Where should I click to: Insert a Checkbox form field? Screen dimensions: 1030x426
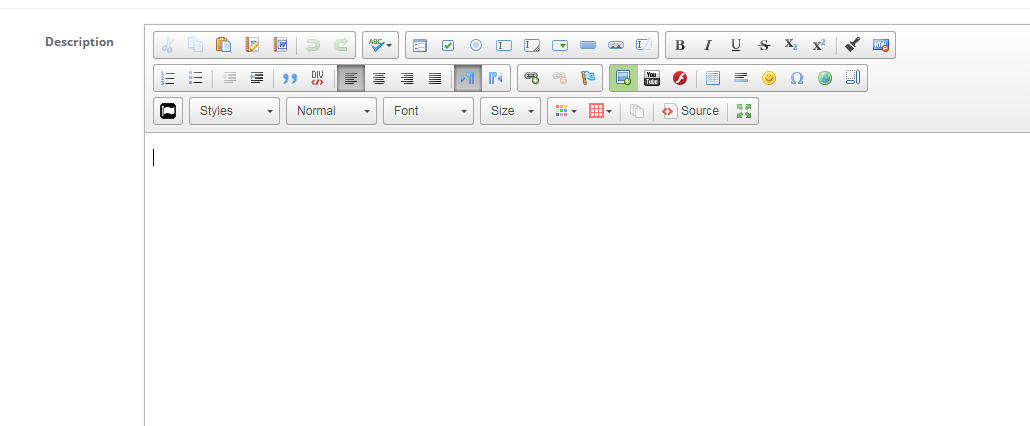pos(448,45)
